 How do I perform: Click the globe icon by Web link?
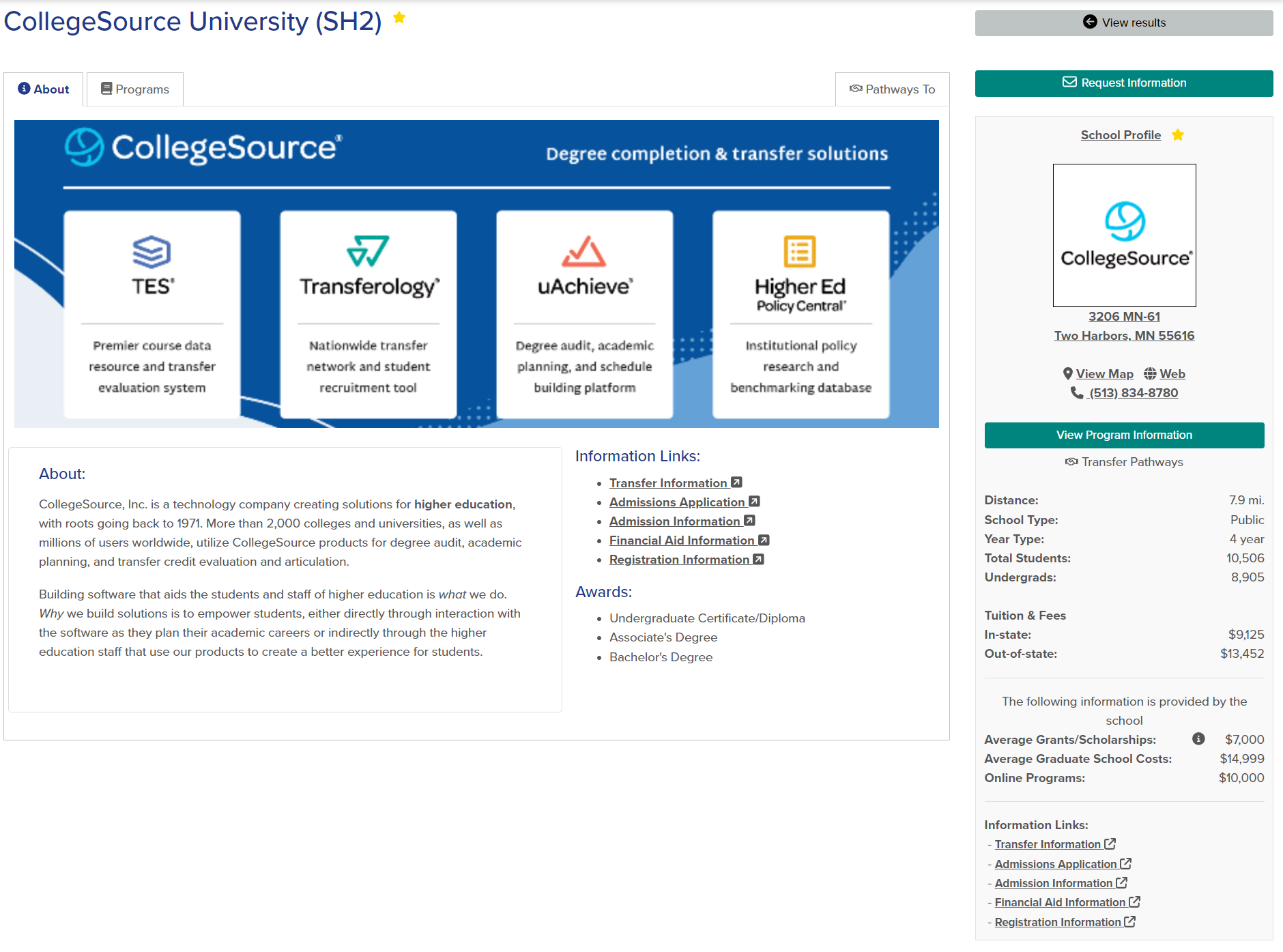[1150, 374]
